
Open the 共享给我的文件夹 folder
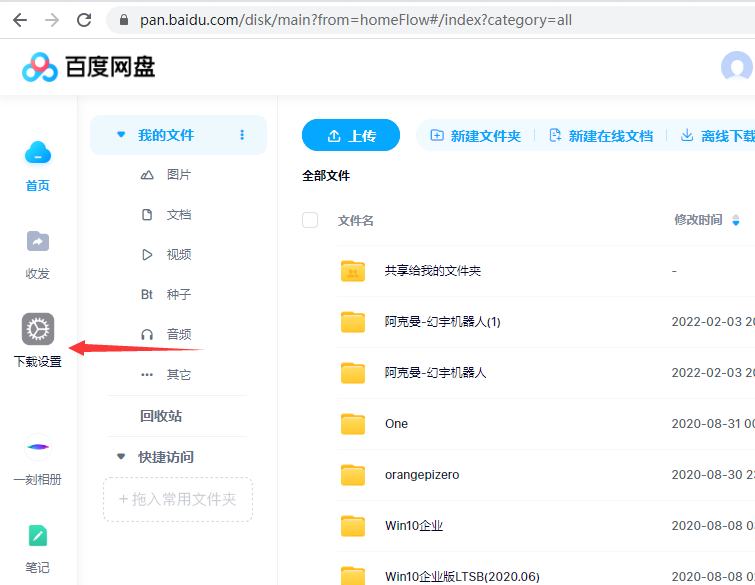pyautogui.click(x=432, y=271)
